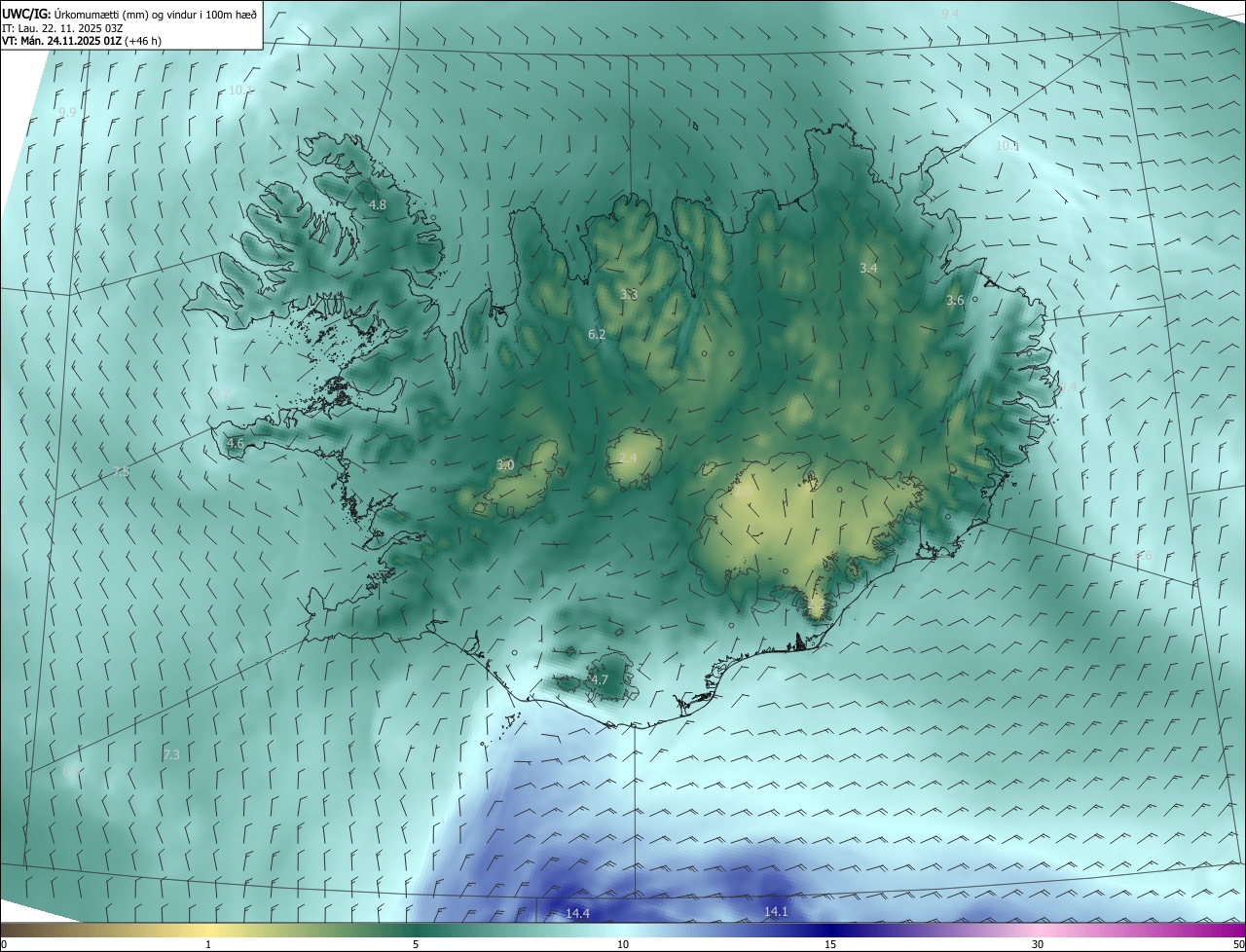This screenshot has height=952, width=1246.
Task: Click the 10.1 value in the northwest sea
Action: [241, 91]
